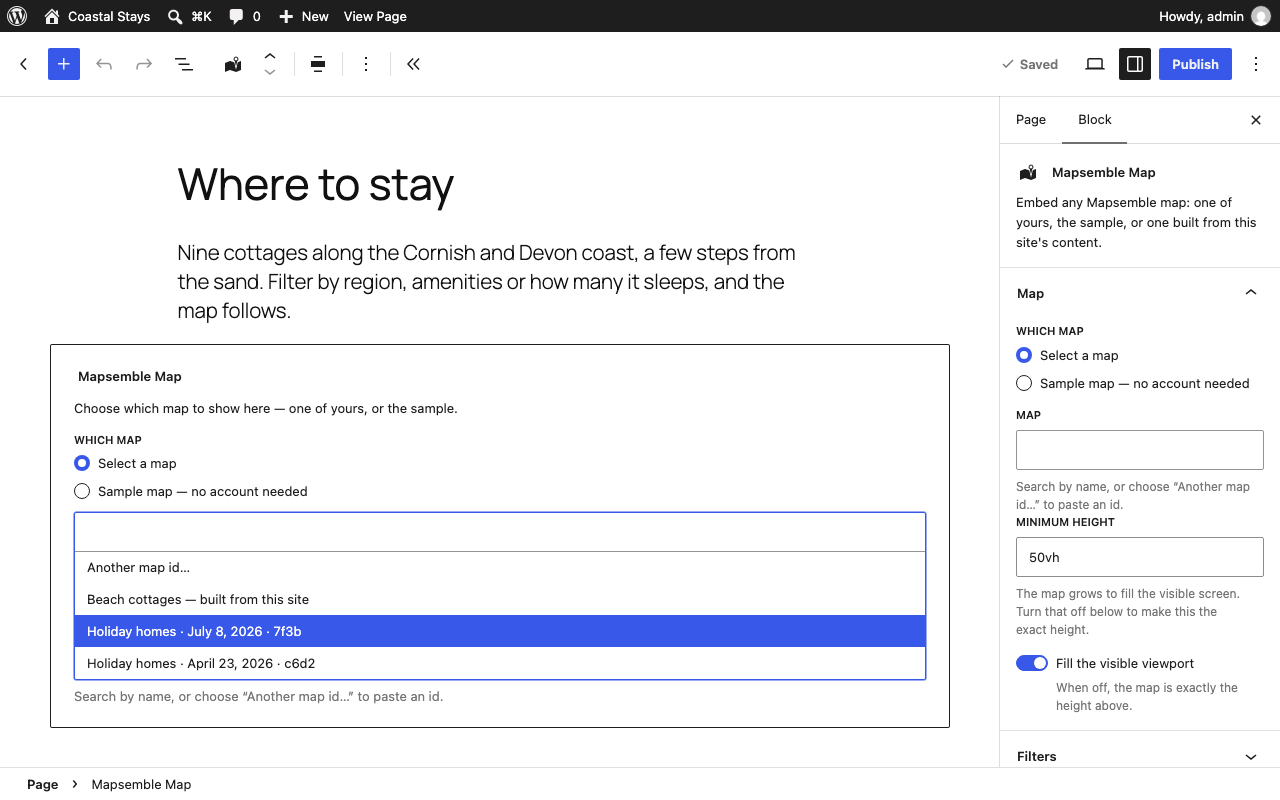Click the Minimum Height field showing 50vh
Viewport: 1280px width, 800px height.
[1140, 557]
